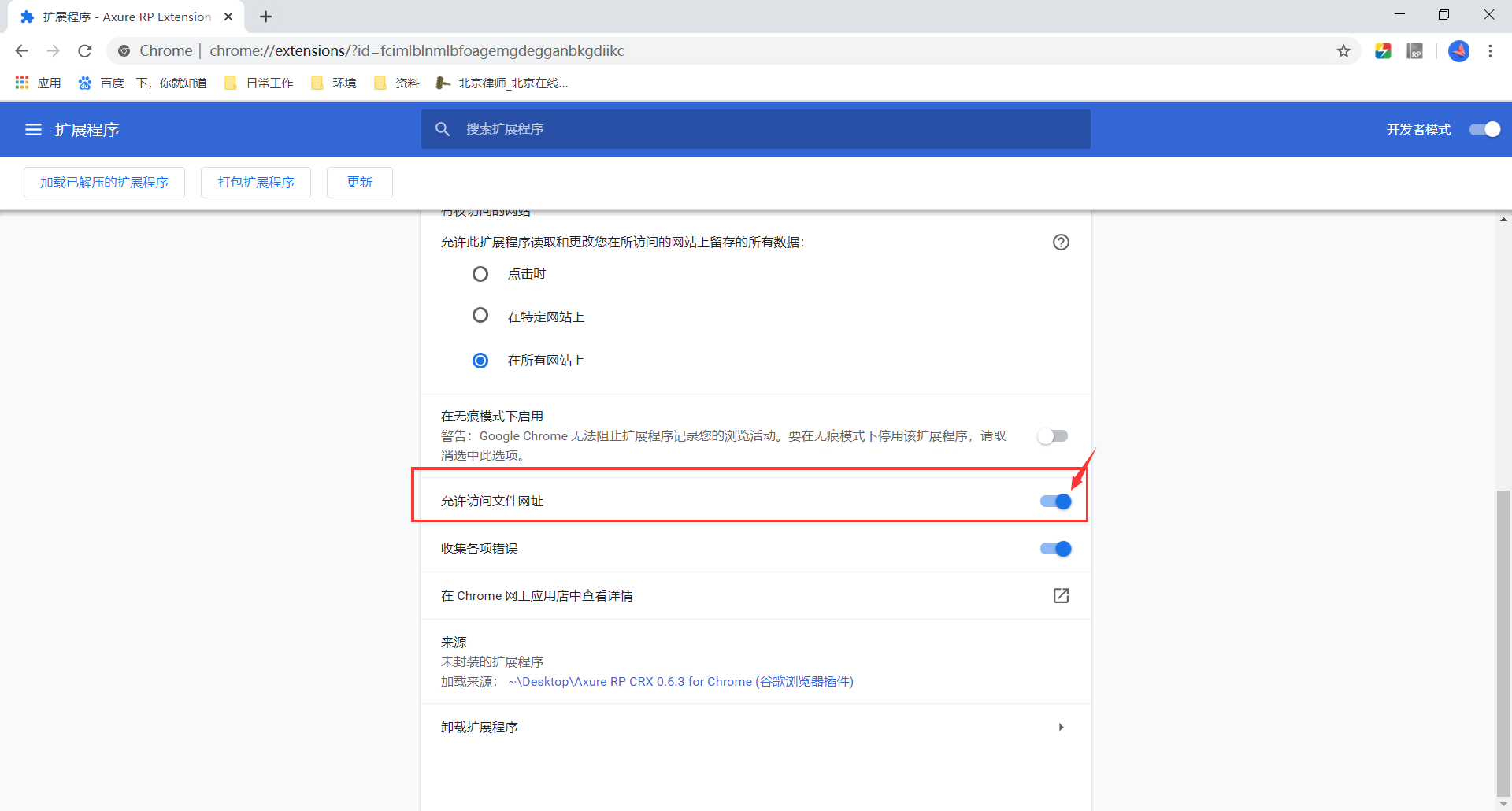Select the Axure RP Extension tab

pyautogui.click(x=118, y=16)
